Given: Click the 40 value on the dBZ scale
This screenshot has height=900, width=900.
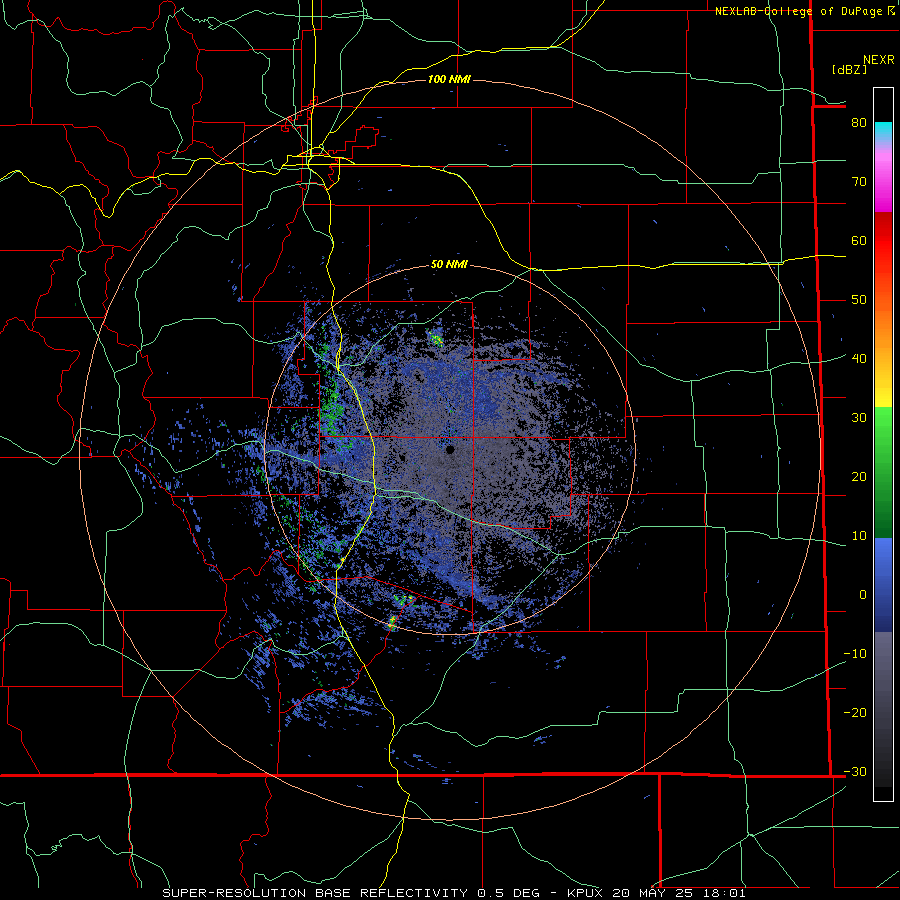Looking at the screenshot, I should click(859, 358).
